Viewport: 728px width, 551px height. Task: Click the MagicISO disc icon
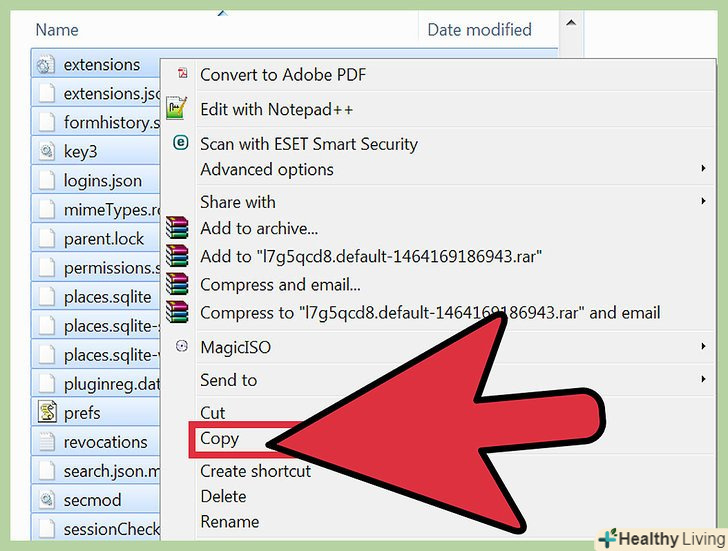tap(182, 346)
